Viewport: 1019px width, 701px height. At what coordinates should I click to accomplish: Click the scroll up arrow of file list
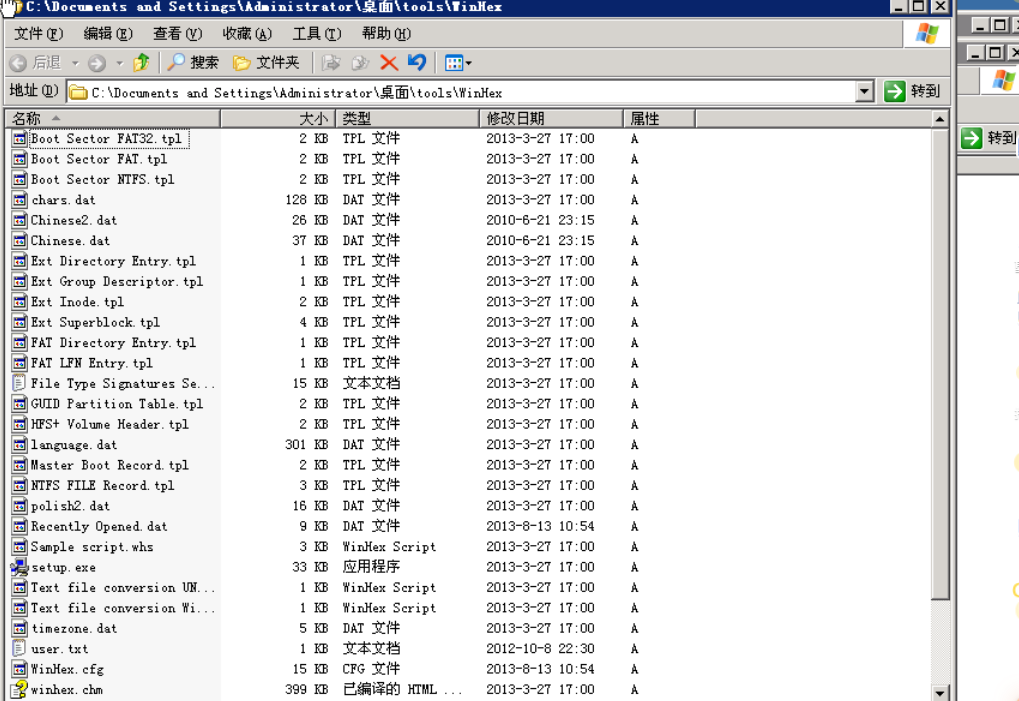click(940, 119)
